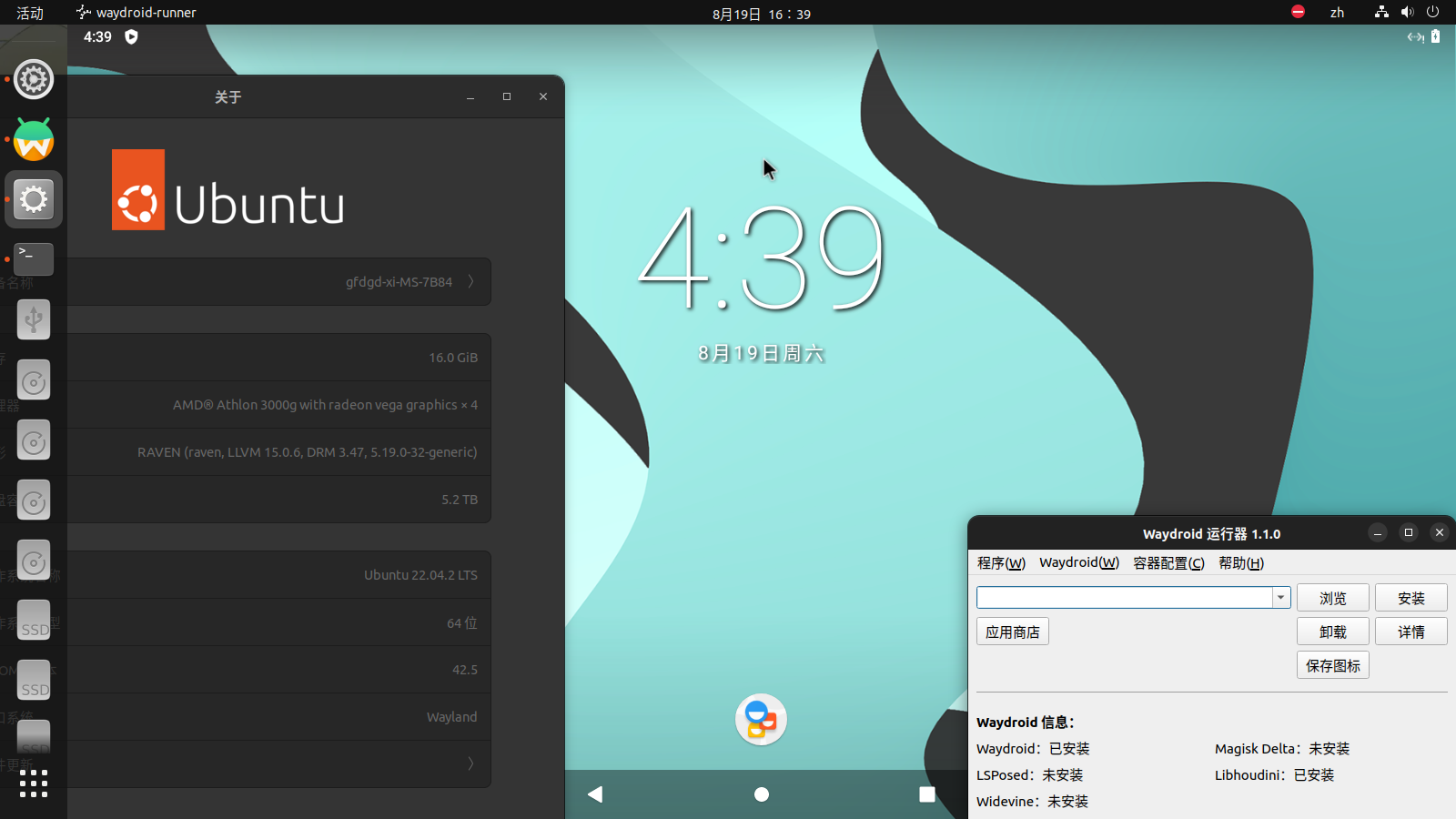The image size is (1456, 819).
Task: Tap the Android recents square button
Action: click(927, 794)
